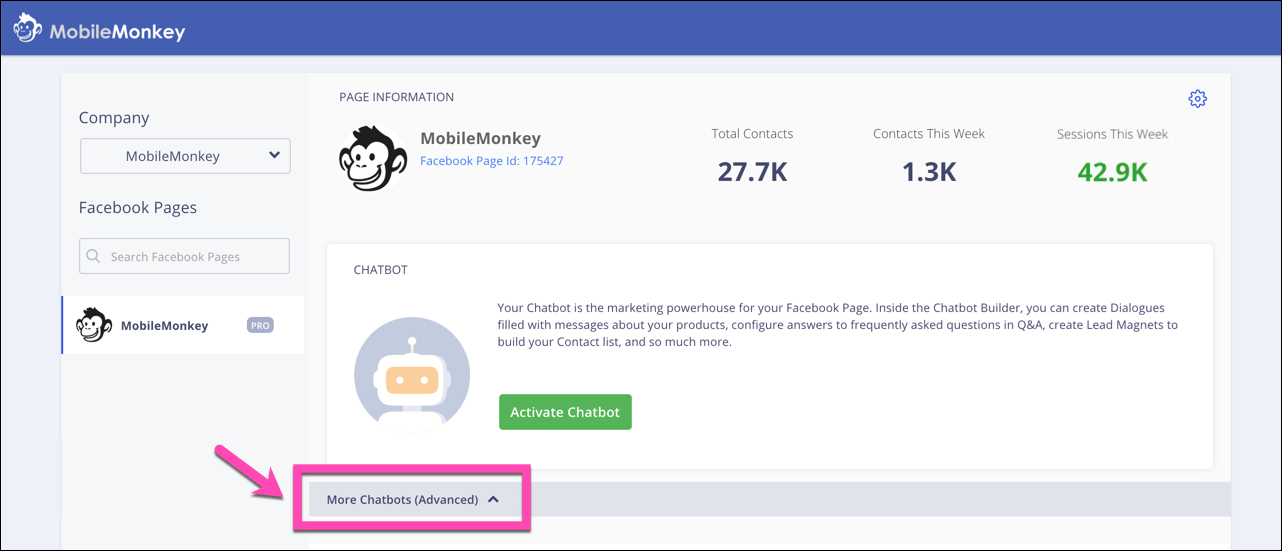Click the Sessions This Week label
This screenshot has height=551, width=1282.
pyautogui.click(x=1112, y=133)
